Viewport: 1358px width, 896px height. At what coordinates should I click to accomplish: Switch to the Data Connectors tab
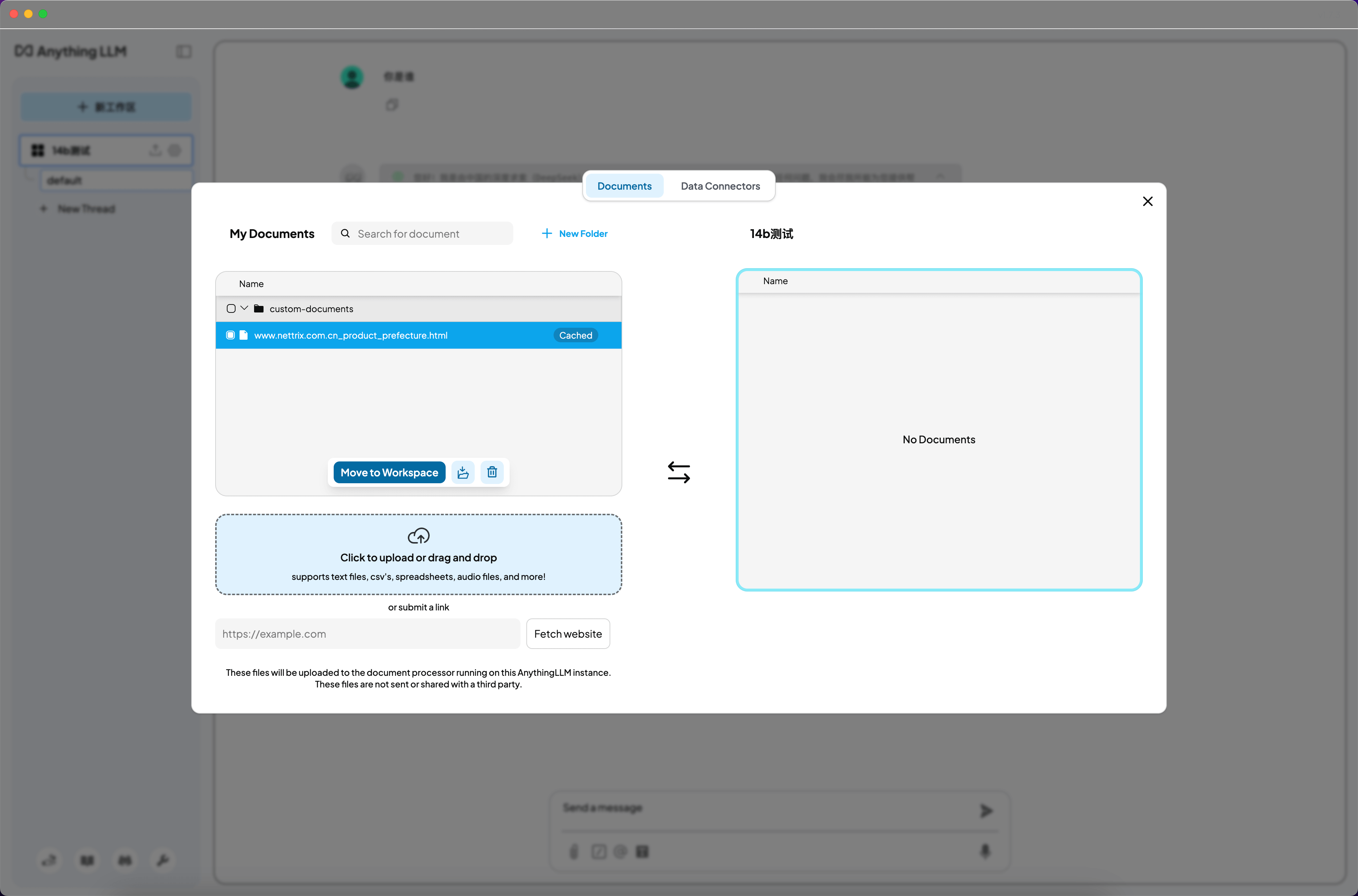pos(720,186)
